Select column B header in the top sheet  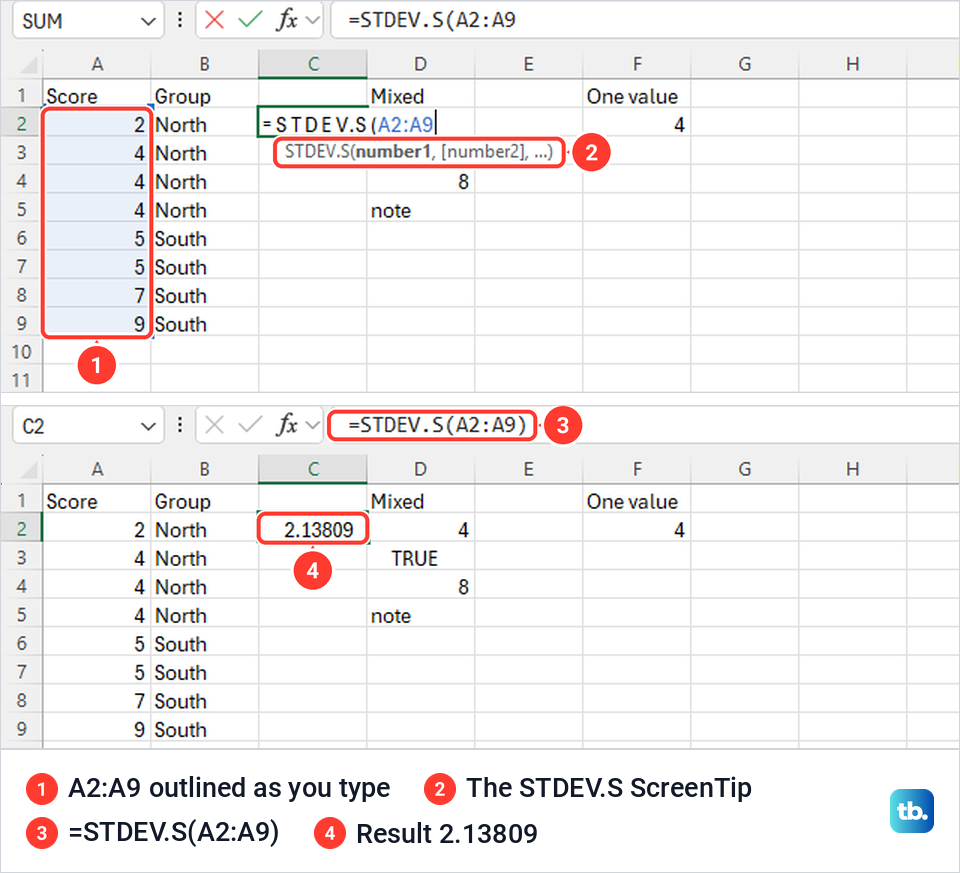click(204, 64)
